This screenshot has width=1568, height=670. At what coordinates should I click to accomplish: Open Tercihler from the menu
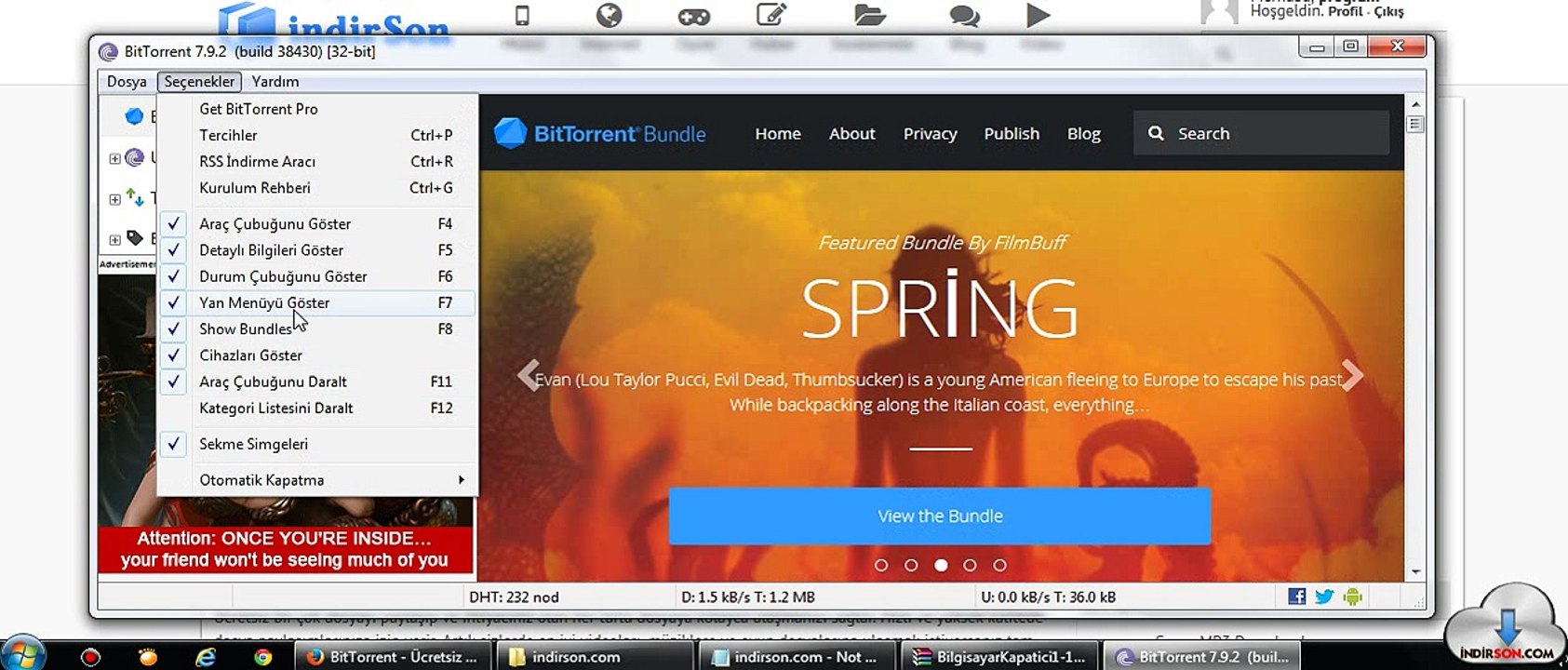(x=318, y=135)
